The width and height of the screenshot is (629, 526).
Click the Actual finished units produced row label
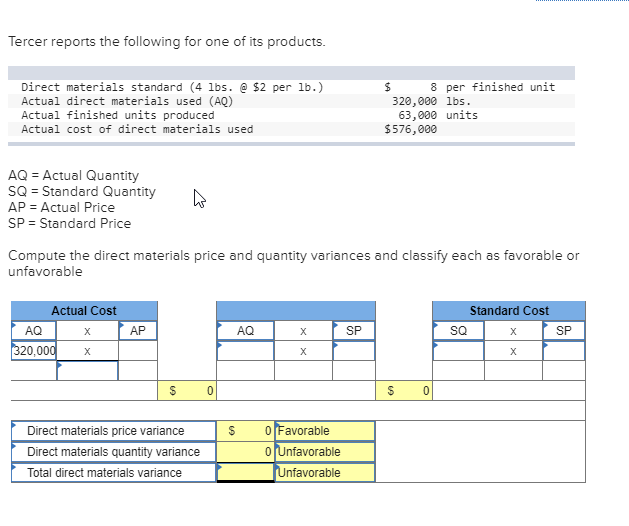pos(118,116)
